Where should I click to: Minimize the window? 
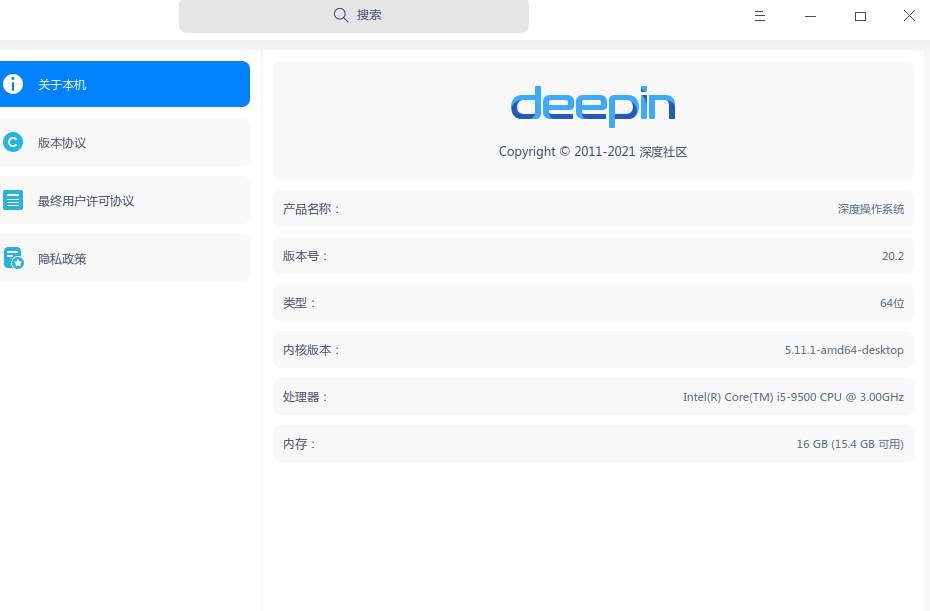pyautogui.click(x=810, y=17)
